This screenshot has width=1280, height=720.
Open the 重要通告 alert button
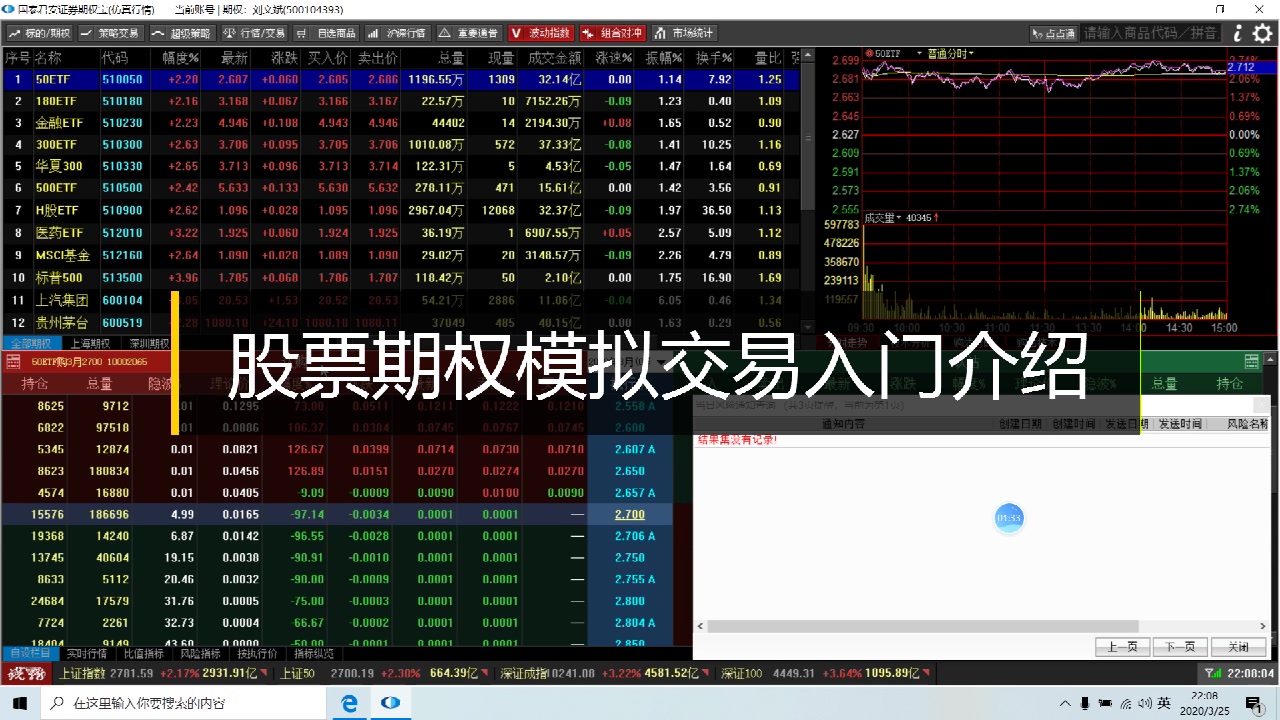(468, 33)
